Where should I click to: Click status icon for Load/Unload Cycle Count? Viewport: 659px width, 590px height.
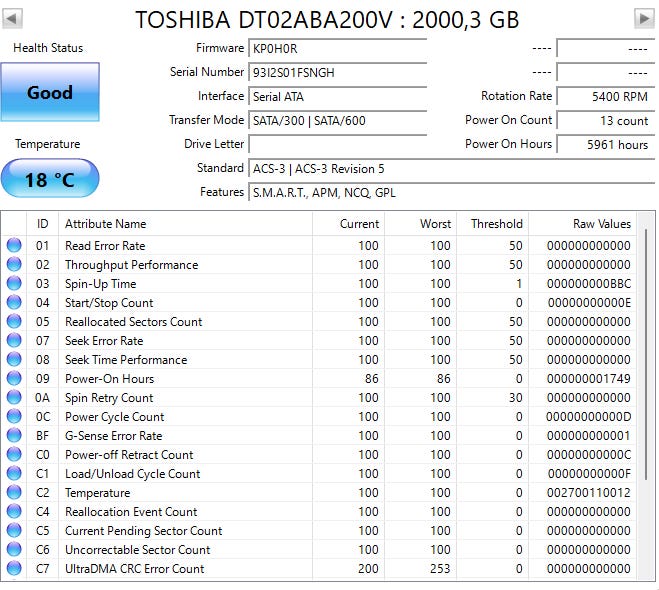pyautogui.click(x=14, y=473)
